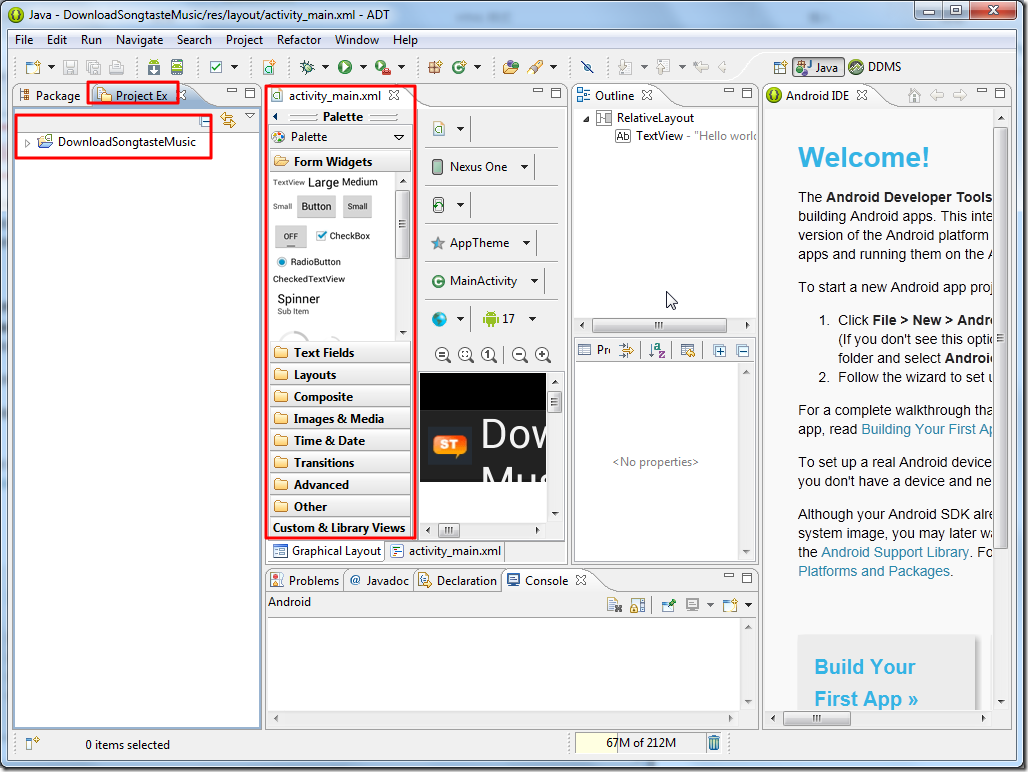Click the Open Perspective icon

(780, 67)
